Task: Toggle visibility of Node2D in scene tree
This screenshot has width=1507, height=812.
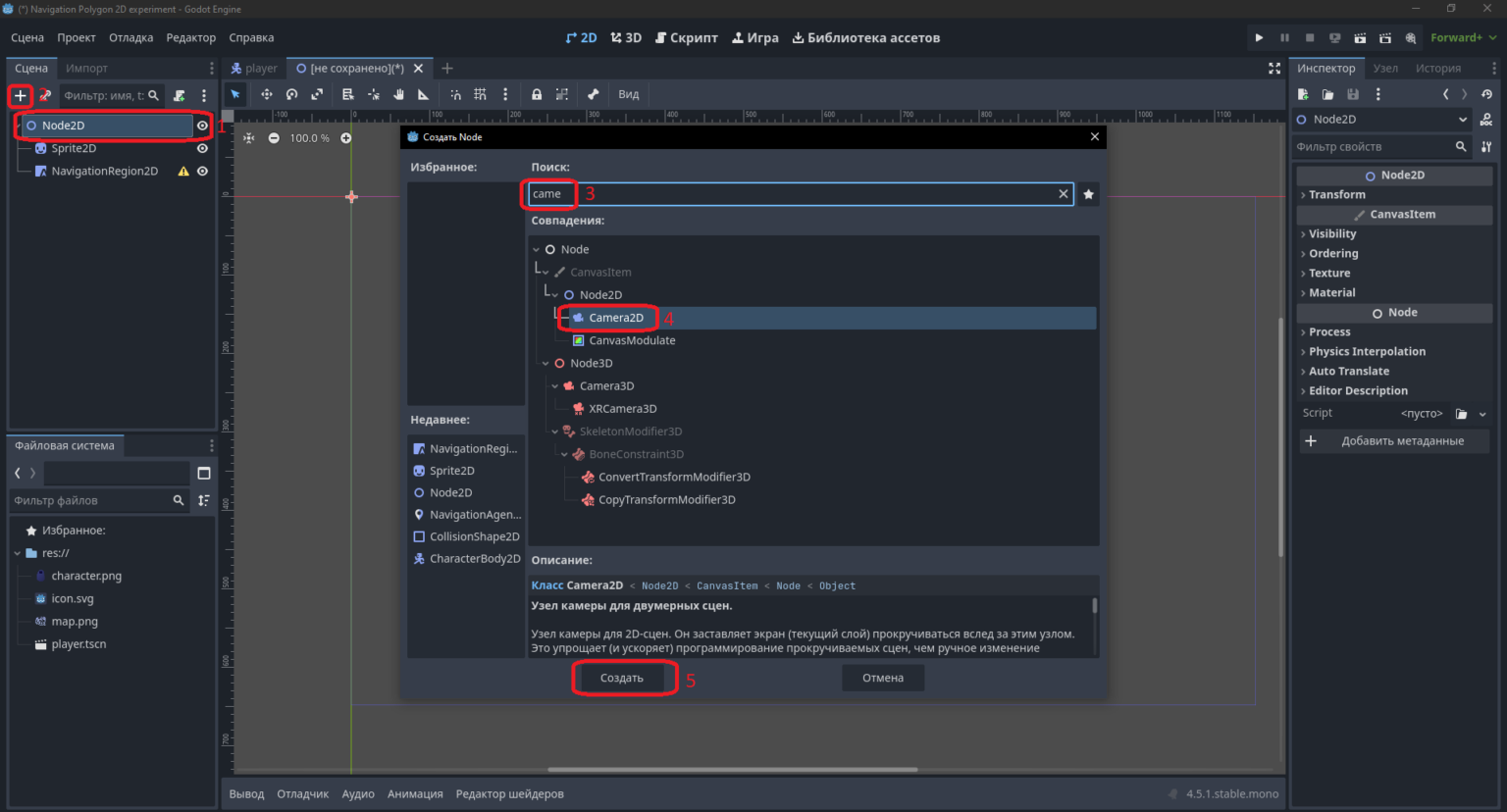Action: (202, 126)
